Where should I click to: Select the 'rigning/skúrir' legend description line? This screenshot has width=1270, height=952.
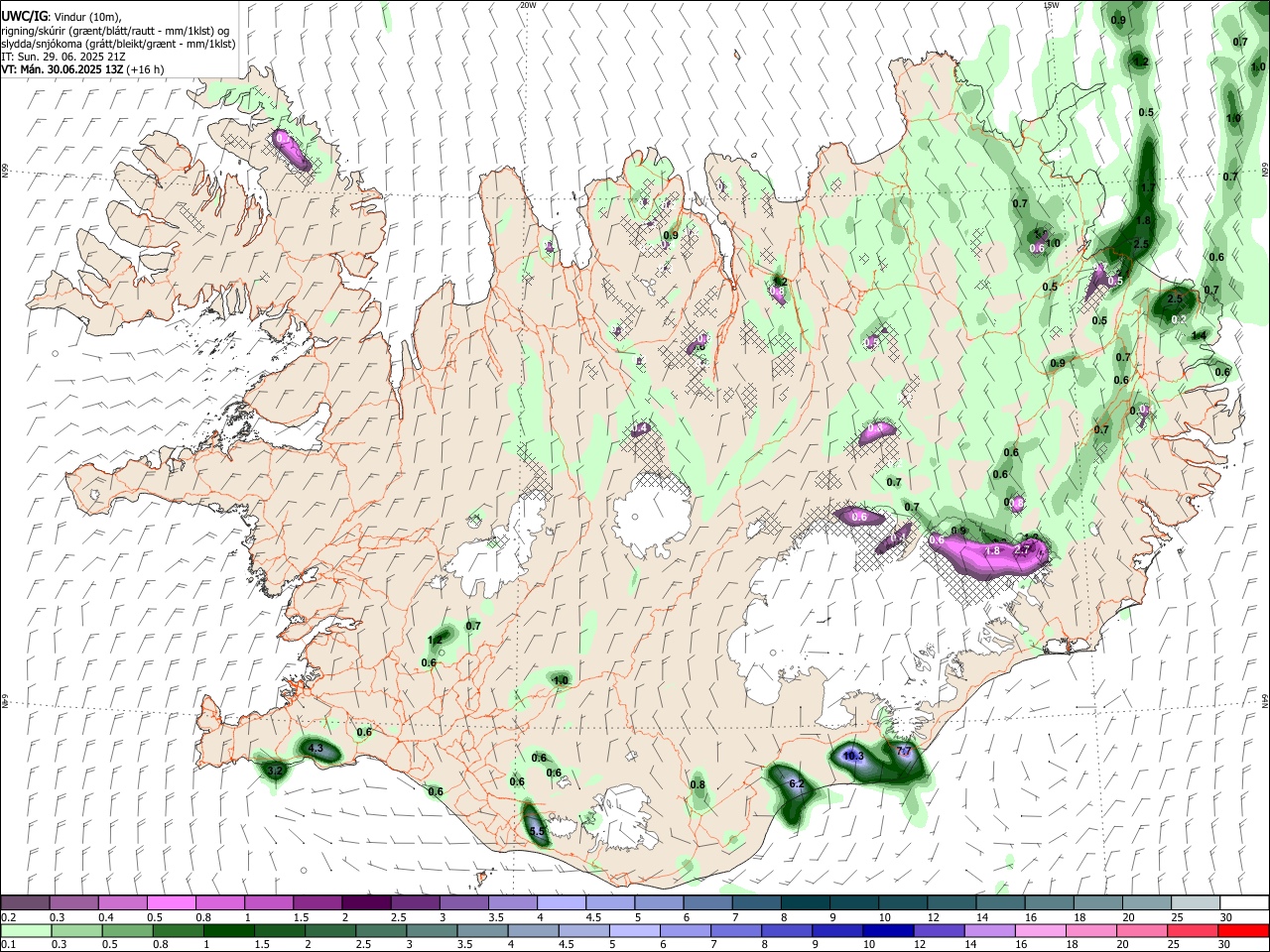click(x=116, y=31)
